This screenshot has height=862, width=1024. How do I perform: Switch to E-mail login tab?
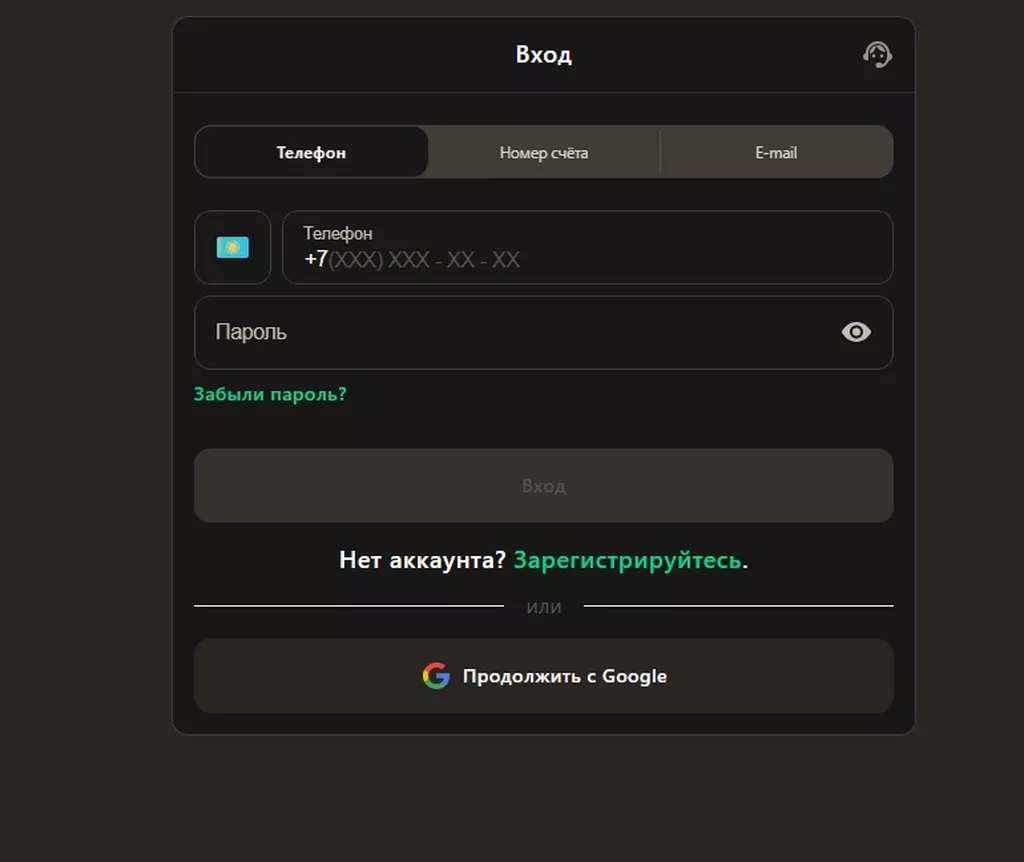pyautogui.click(x=776, y=152)
